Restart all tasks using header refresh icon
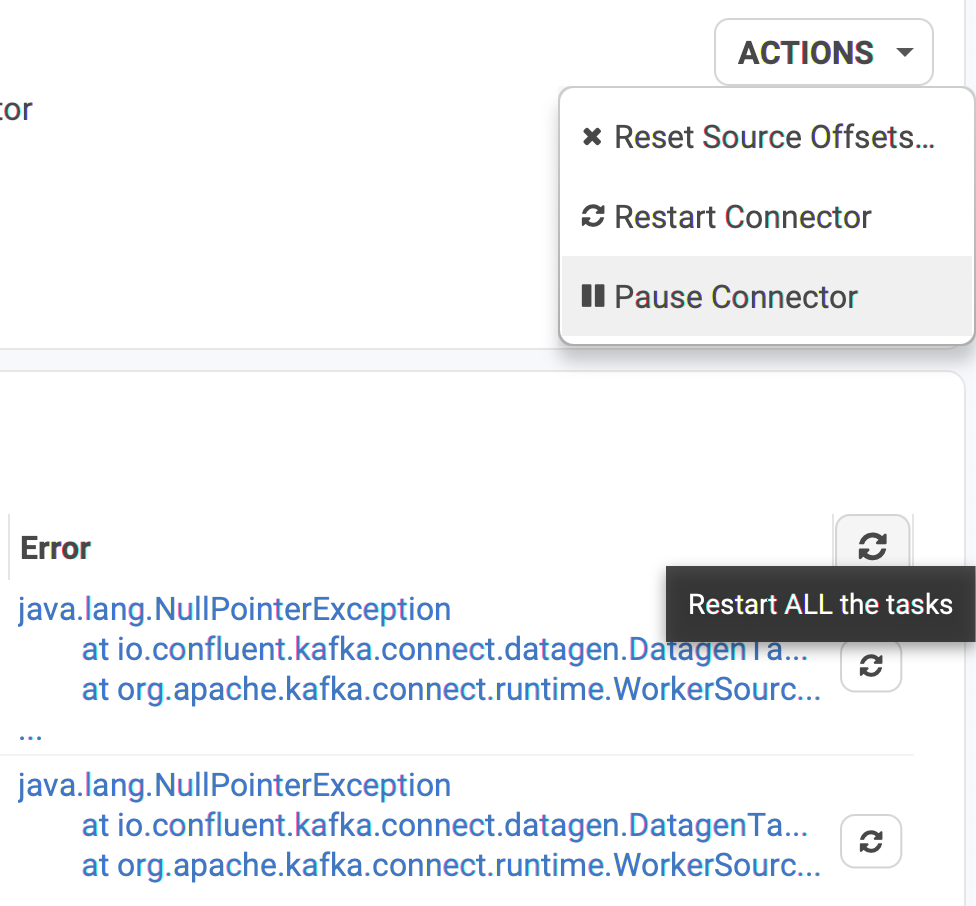Viewport: 976px width, 906px height. (872, 546)
